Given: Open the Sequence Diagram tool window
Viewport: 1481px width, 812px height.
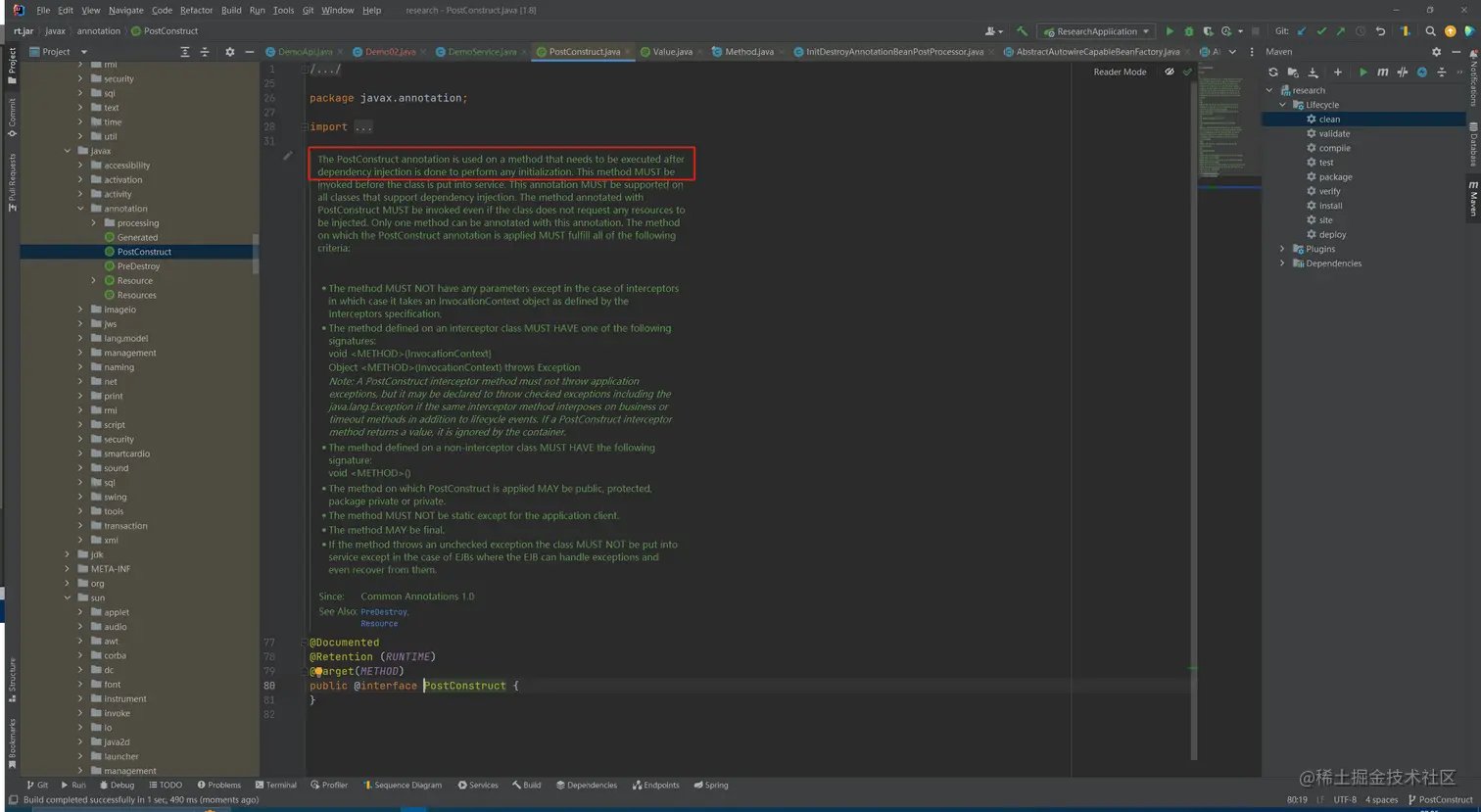Looking at the screenshot, I should pos(402,786).
